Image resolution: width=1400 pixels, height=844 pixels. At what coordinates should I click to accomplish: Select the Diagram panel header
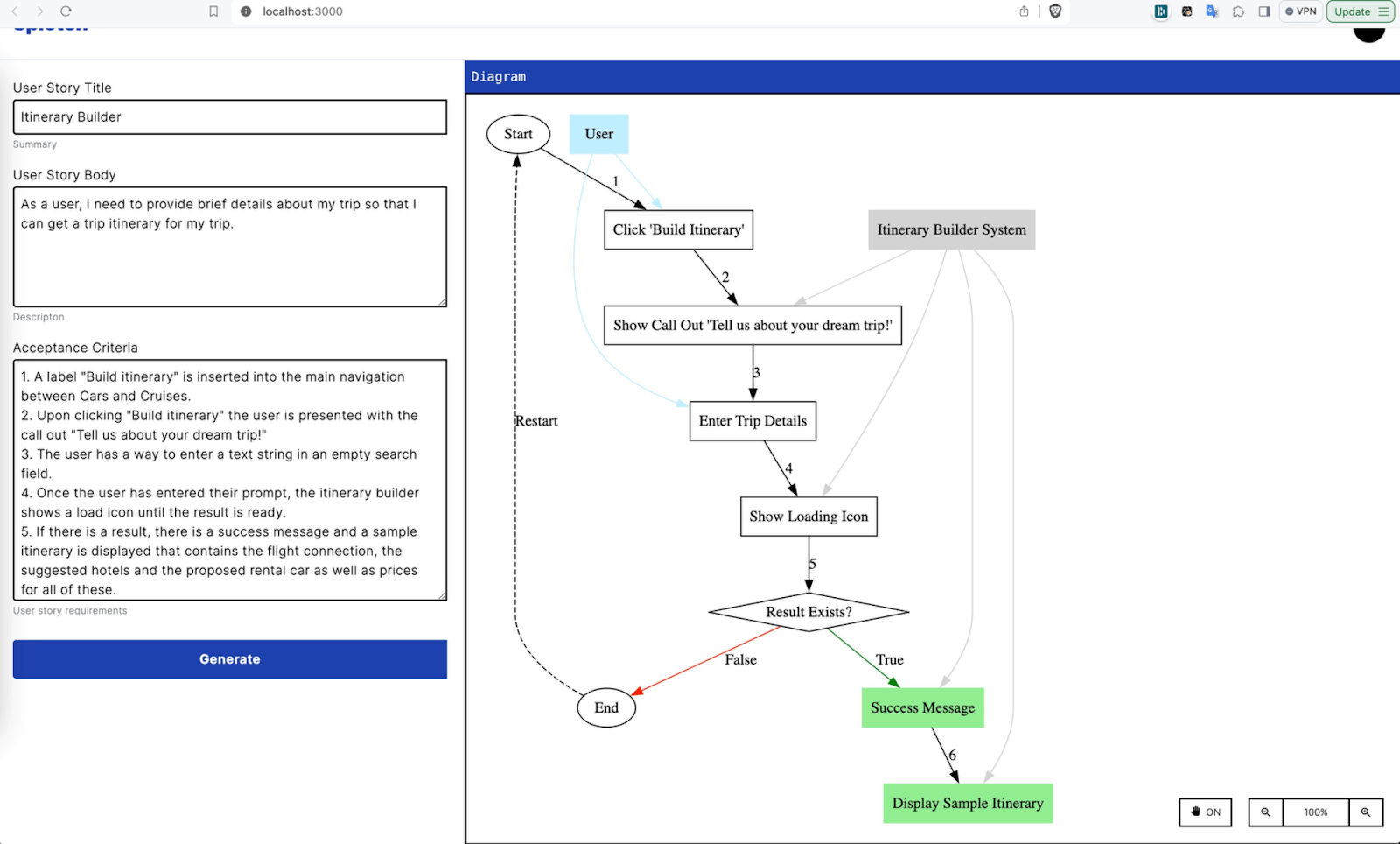[x=499, y=76]
